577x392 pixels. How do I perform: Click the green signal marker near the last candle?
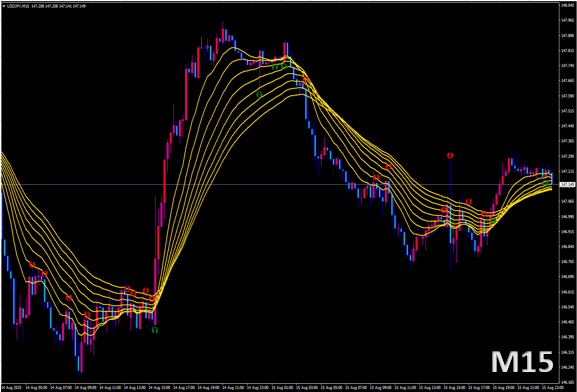coord(546,183)
